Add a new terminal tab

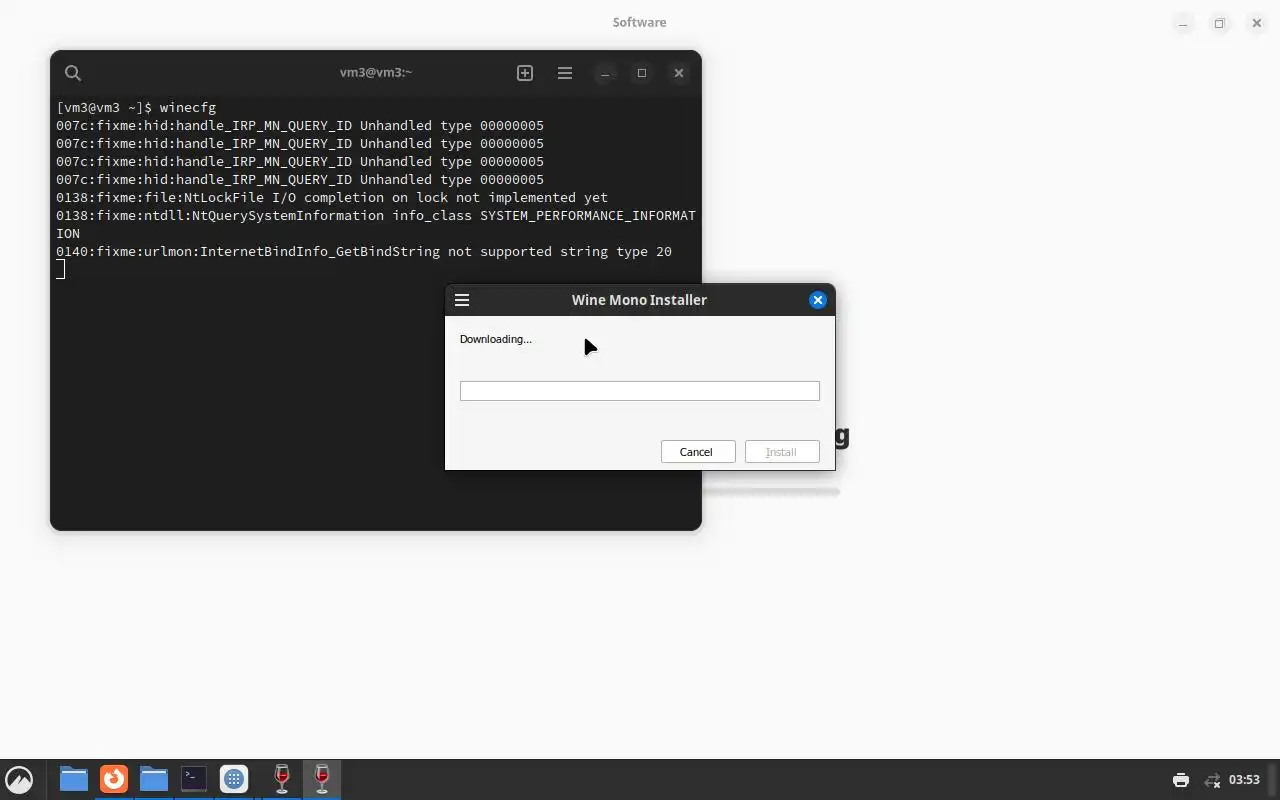(525, 73)
